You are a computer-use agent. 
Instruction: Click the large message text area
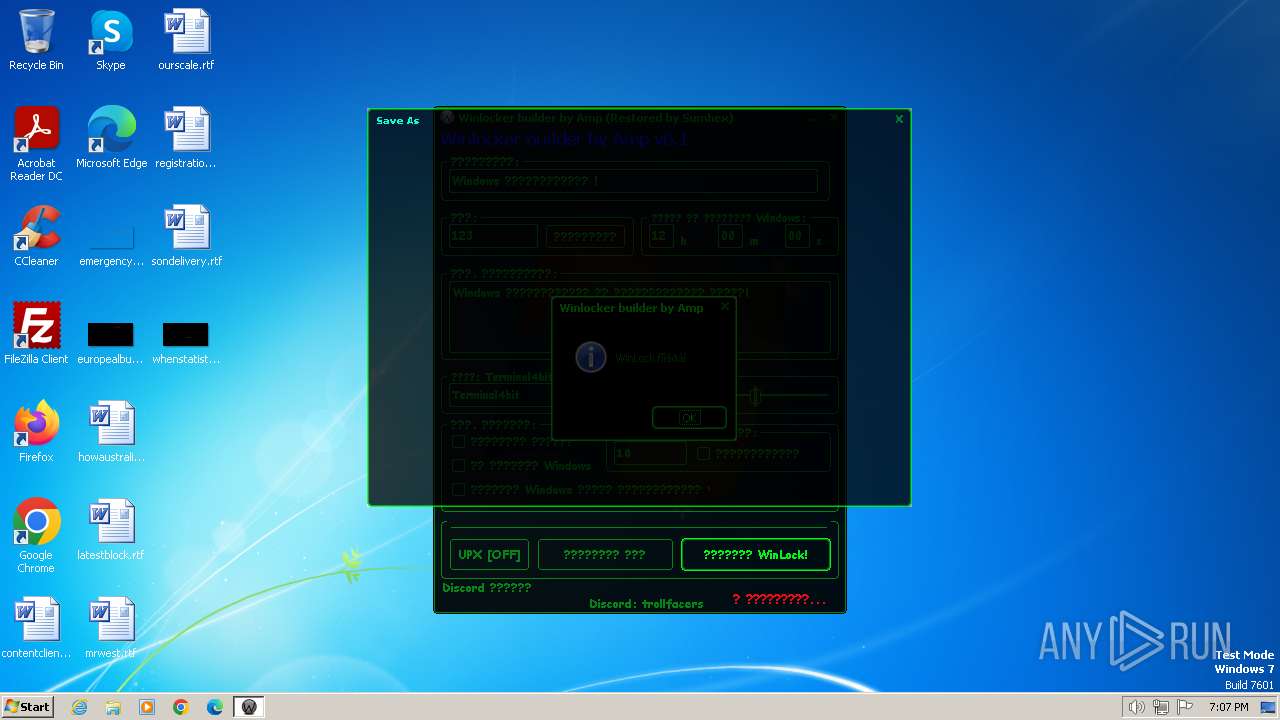639,317
